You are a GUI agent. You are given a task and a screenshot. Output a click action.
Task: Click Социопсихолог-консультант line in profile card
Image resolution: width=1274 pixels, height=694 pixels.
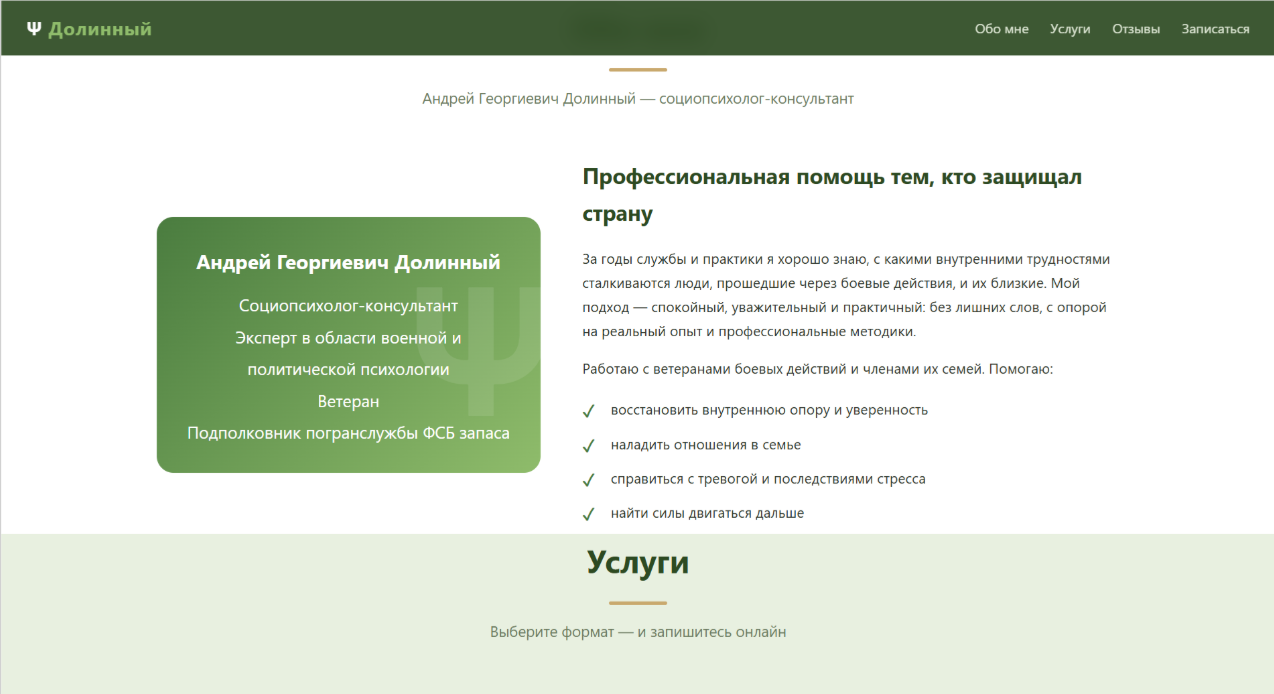(348, 306)
